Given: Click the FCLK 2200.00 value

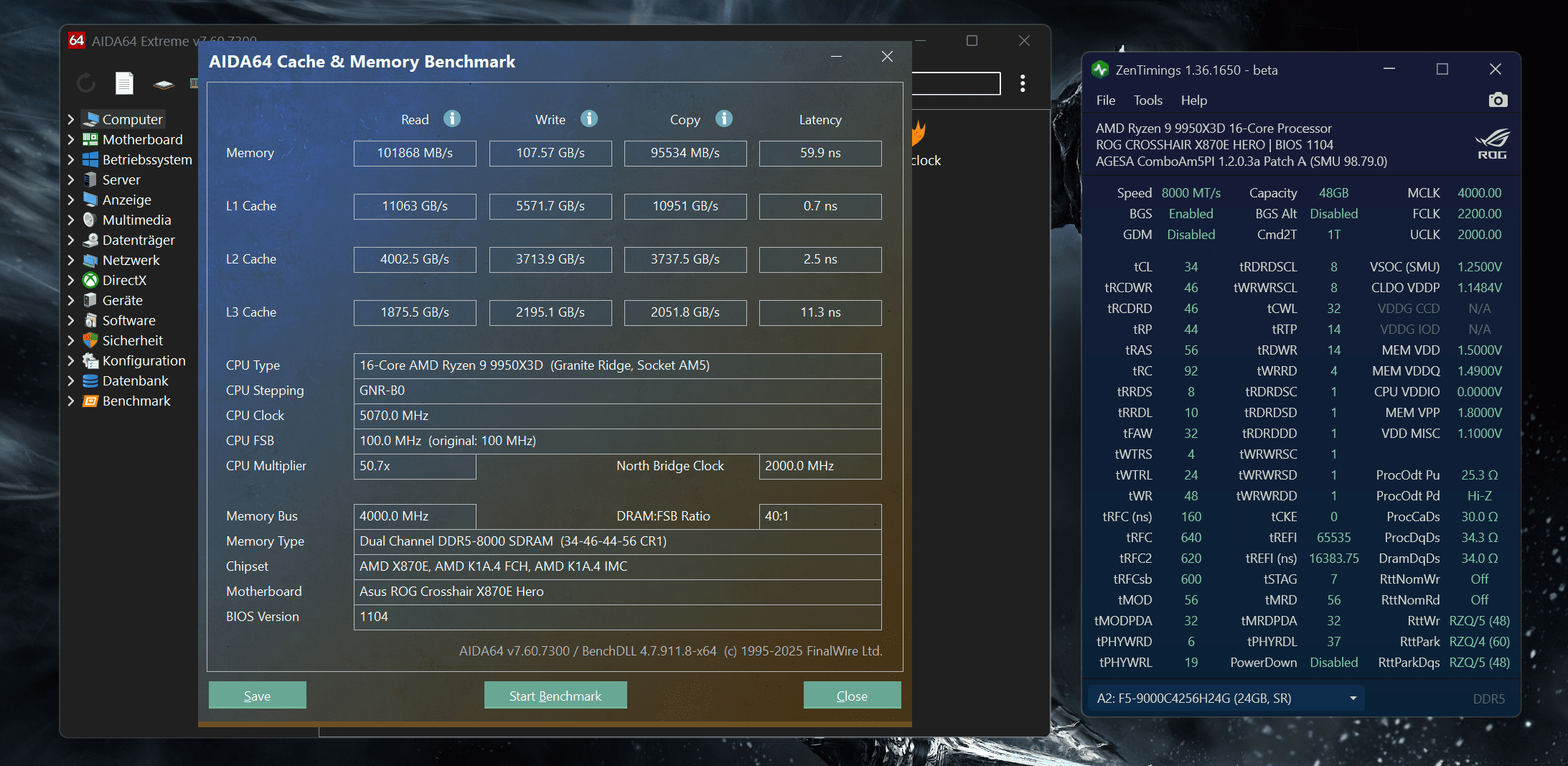Looking at the screenshot, I should 1480,213.
